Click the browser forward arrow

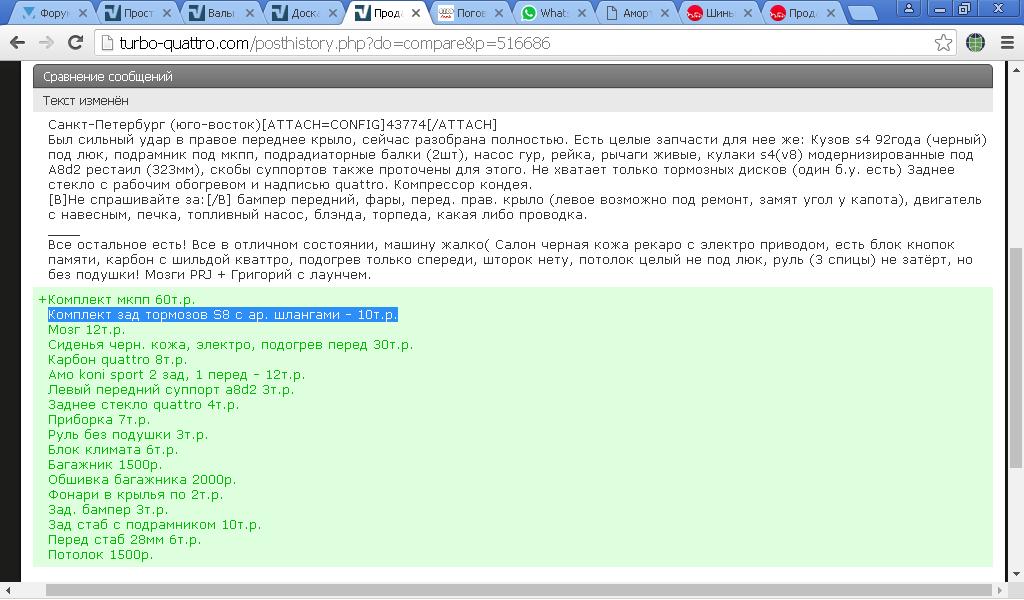click(x=46, y=43)
